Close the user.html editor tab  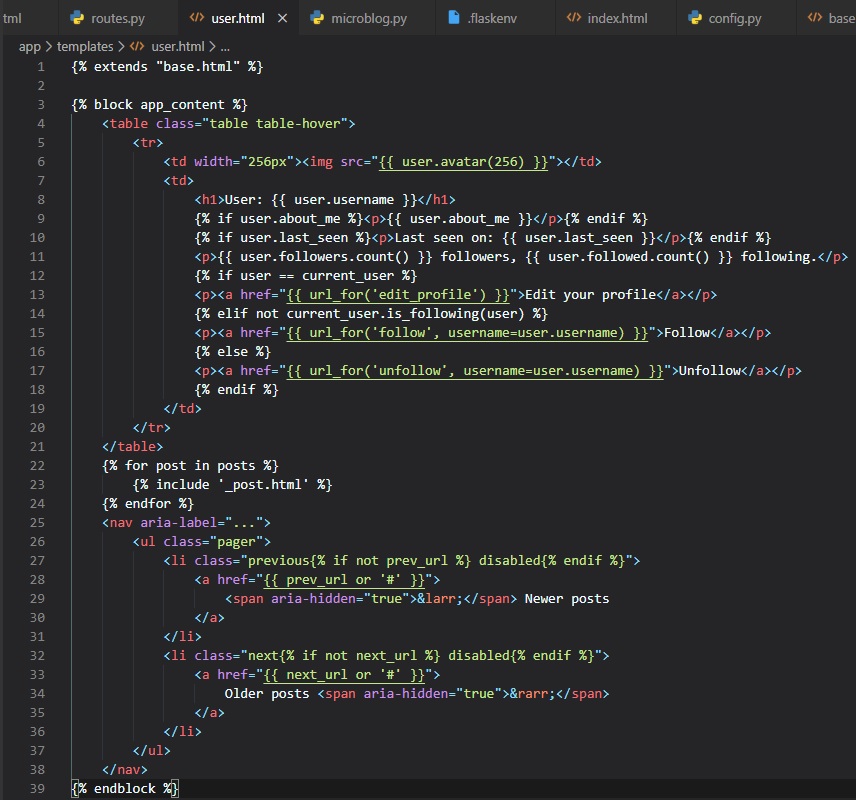pyautogui.click(x=282, y=19)
